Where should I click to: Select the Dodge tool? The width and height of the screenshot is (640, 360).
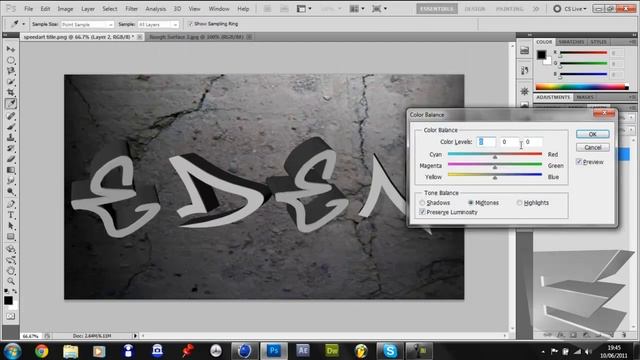[11, 191]
